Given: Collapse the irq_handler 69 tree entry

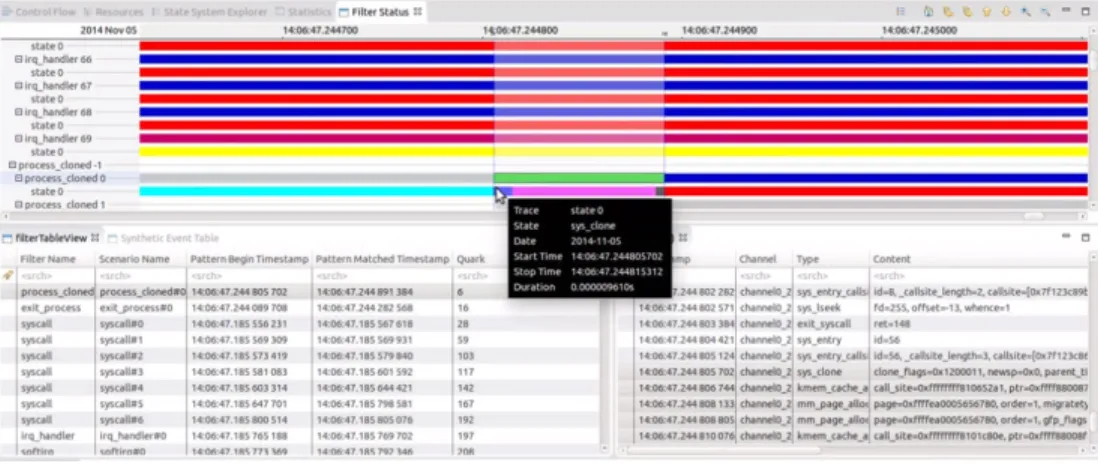Looking at the screenshot, I should (x=19, y=139).
